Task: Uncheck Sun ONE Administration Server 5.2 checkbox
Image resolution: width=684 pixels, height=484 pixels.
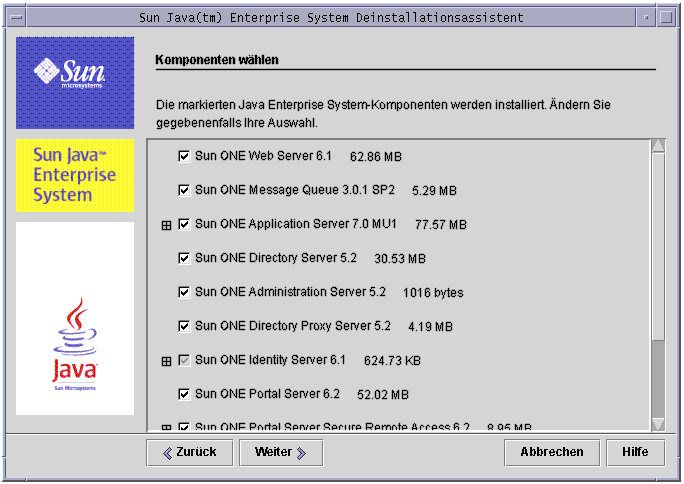Action: pos(184,292)
